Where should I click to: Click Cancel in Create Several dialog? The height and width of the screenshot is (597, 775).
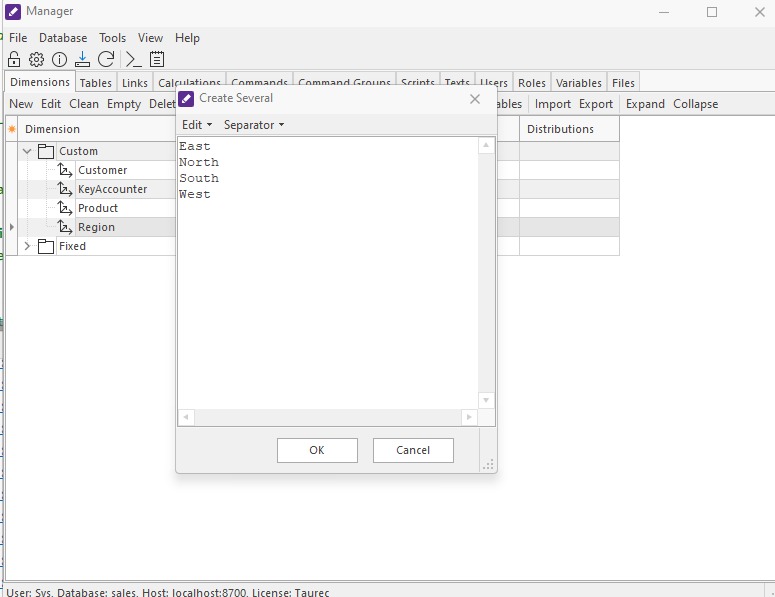pos(413,450)
